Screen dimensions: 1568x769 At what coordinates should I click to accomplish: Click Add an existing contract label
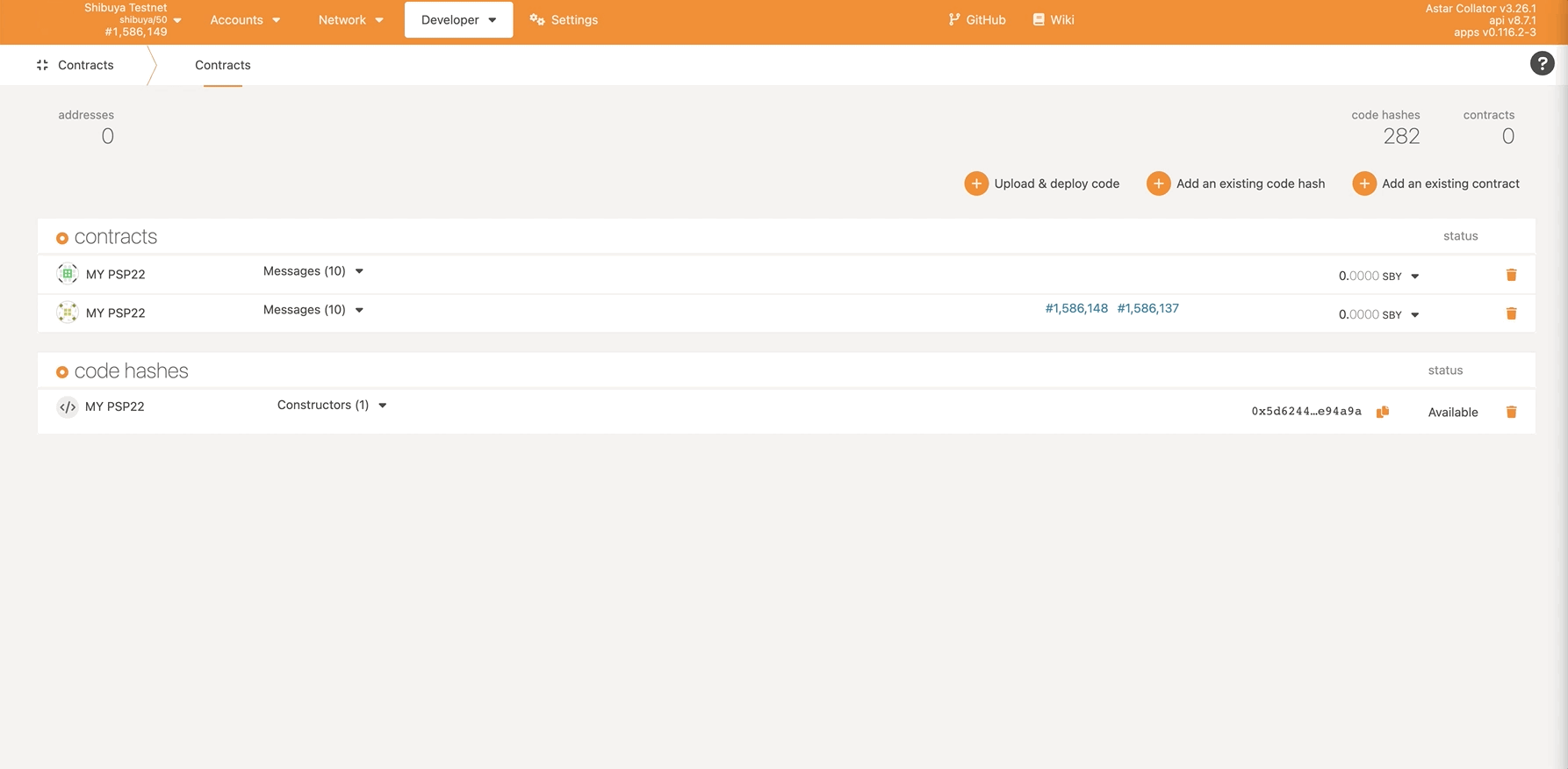click(1450, 183)
